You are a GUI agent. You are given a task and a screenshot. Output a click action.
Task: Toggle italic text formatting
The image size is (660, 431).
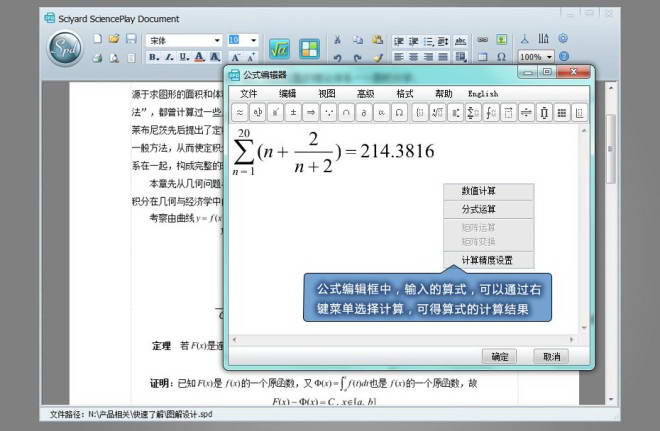click(169, 57)
